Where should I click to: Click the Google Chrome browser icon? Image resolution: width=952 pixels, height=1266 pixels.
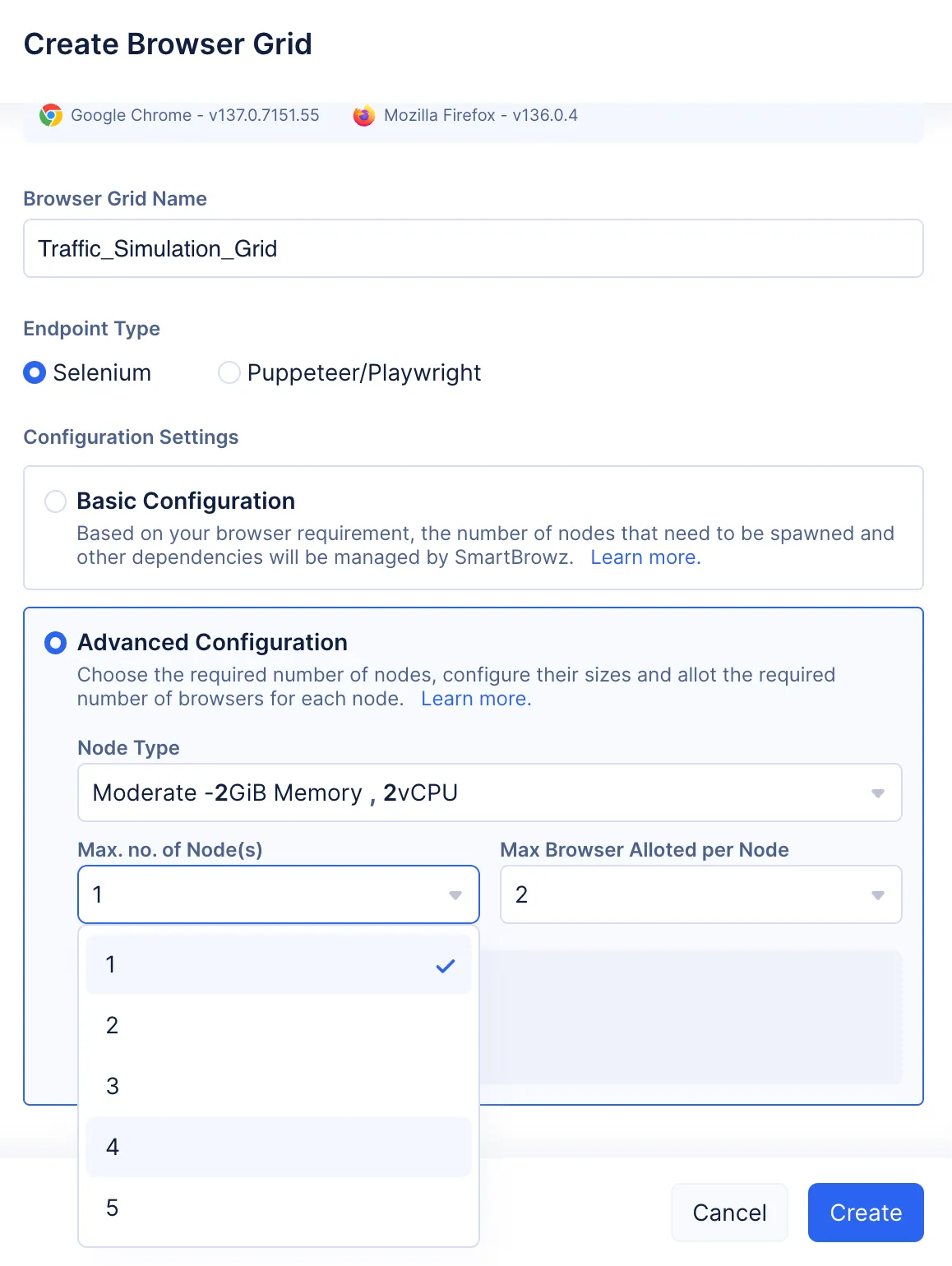coord(51,115)
